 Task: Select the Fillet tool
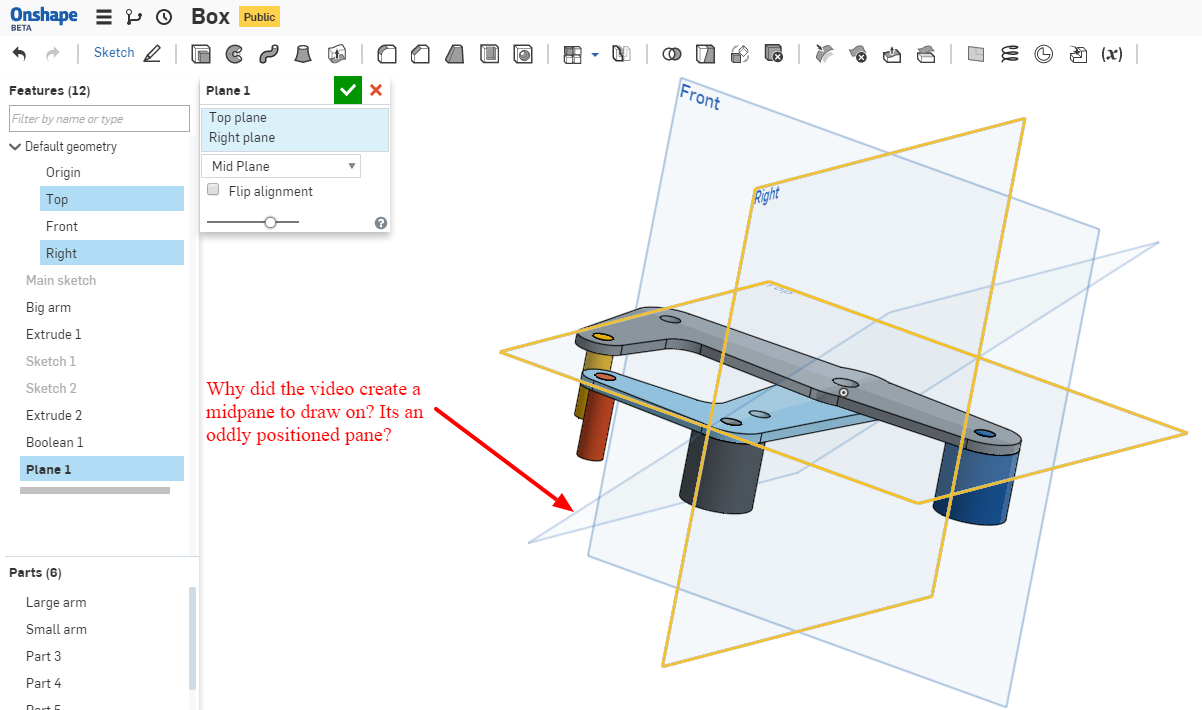[x=387, y=54]
